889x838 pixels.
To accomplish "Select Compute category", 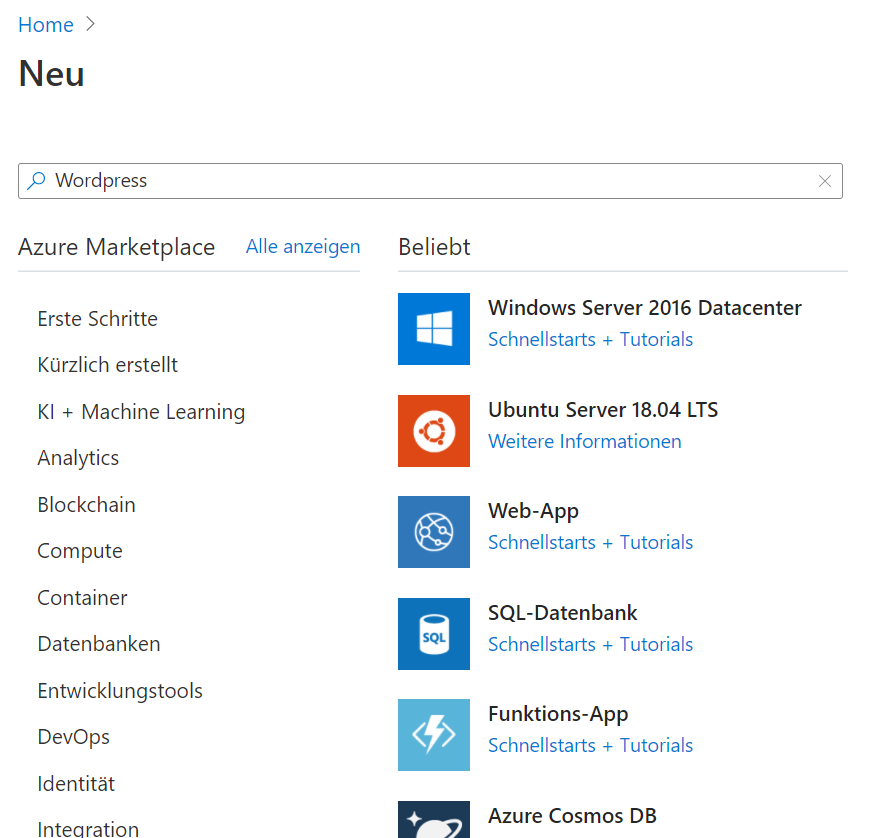I will pos(80,551).
